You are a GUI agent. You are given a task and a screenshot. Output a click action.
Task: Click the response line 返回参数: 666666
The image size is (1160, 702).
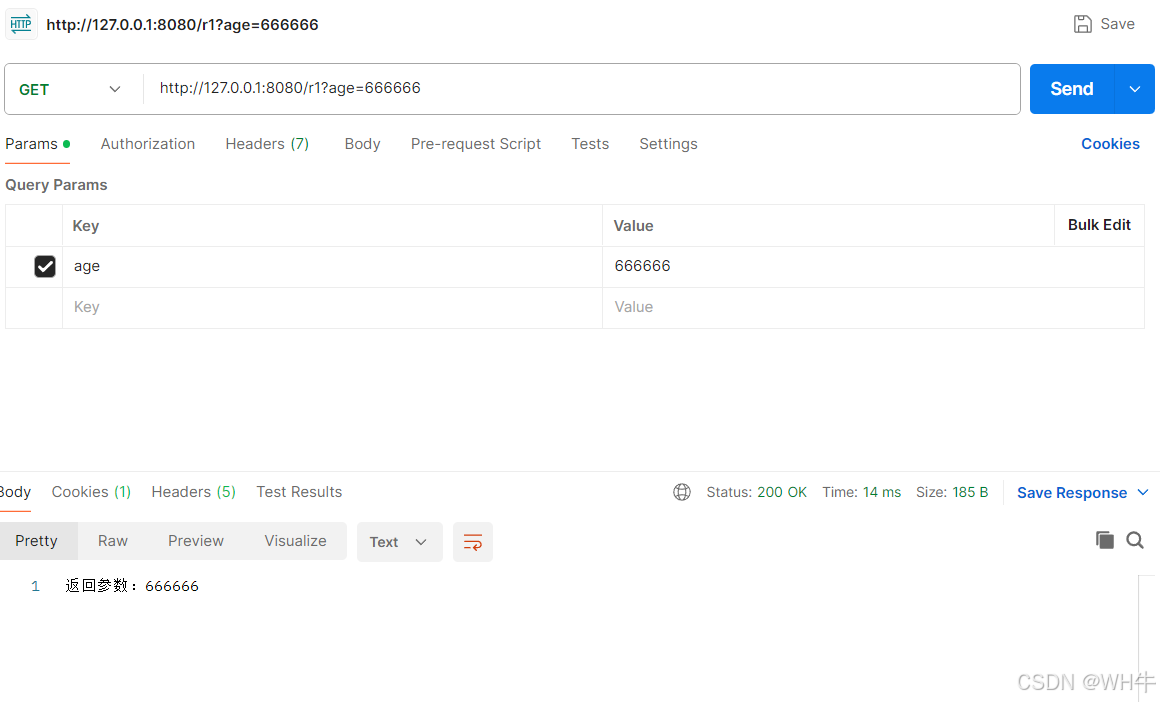[132, 586]
